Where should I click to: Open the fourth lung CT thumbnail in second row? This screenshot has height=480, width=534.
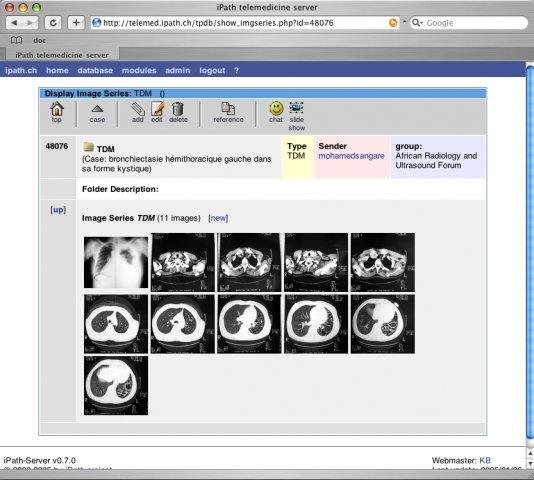316,324
